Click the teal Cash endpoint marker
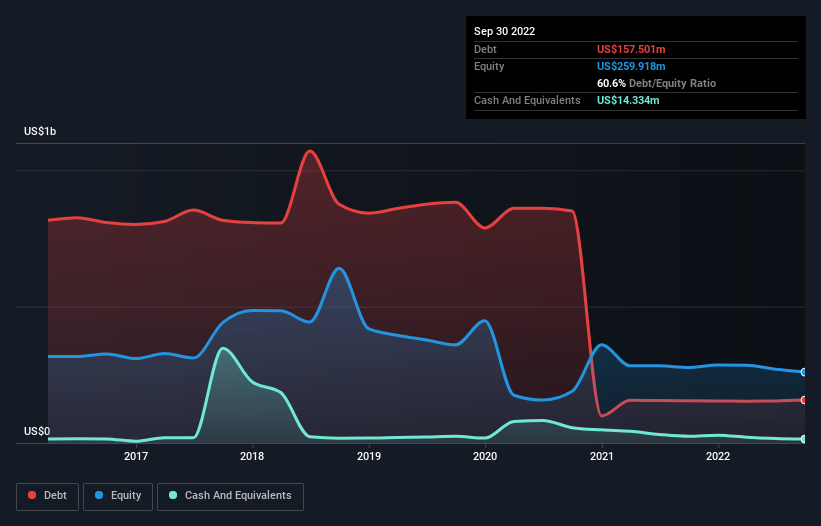The height and width of the screenshot is (526, 821). tap(804, 439)
